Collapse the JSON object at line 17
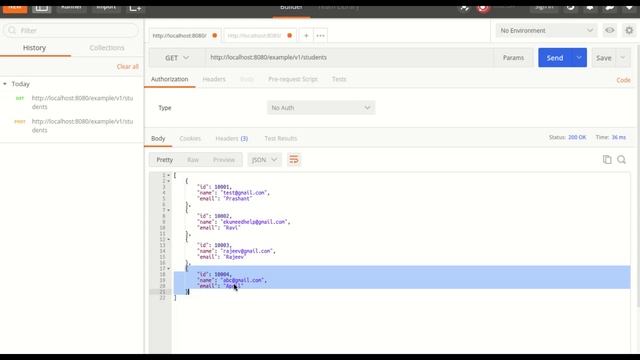The image size is (640, 360). pyautogui.click(x=169, y=269)
